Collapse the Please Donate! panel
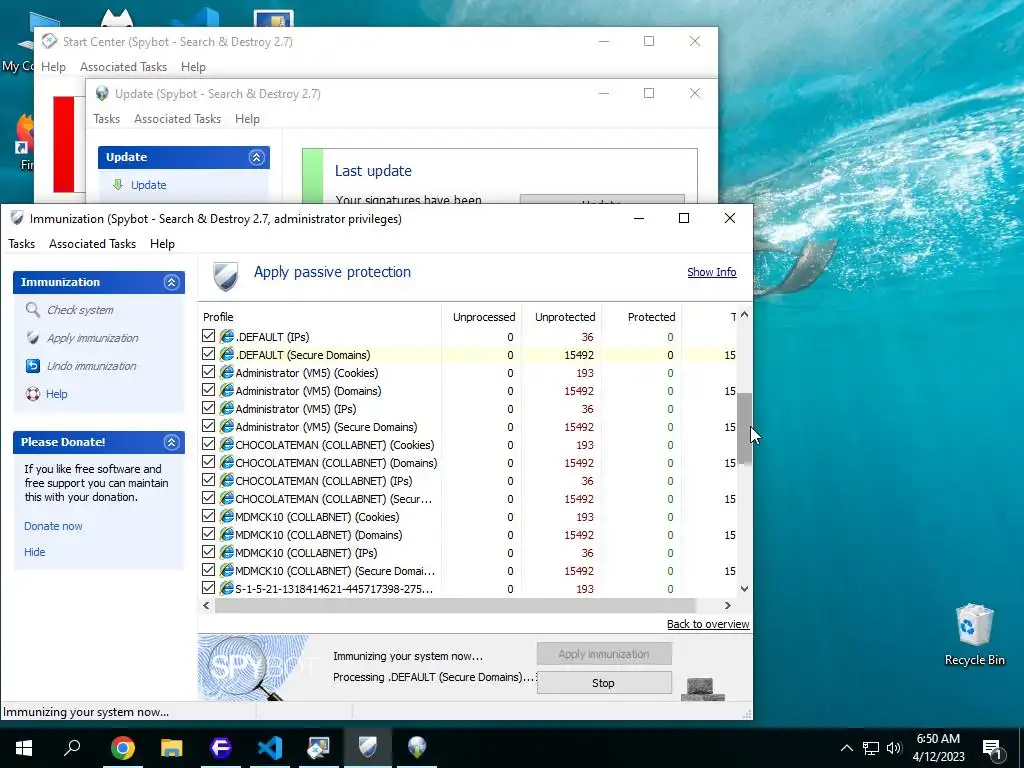 [171, 442]
